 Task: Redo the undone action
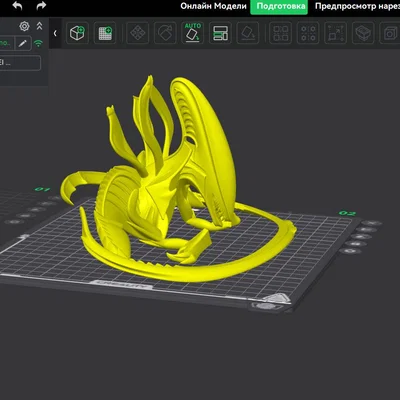coord(41,5)
